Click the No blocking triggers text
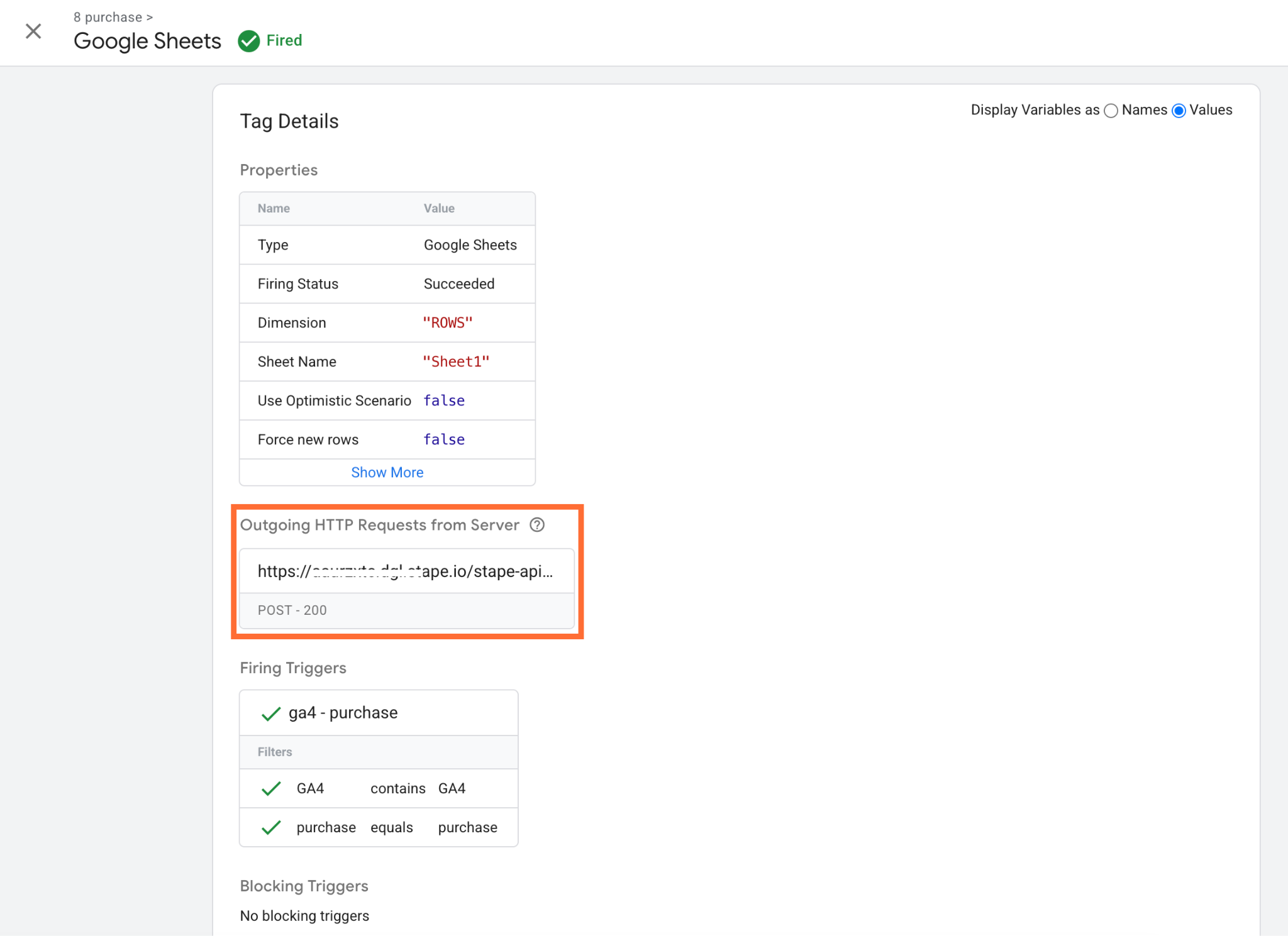This screenshot has height=936, width=1288. tap(304, 916)
